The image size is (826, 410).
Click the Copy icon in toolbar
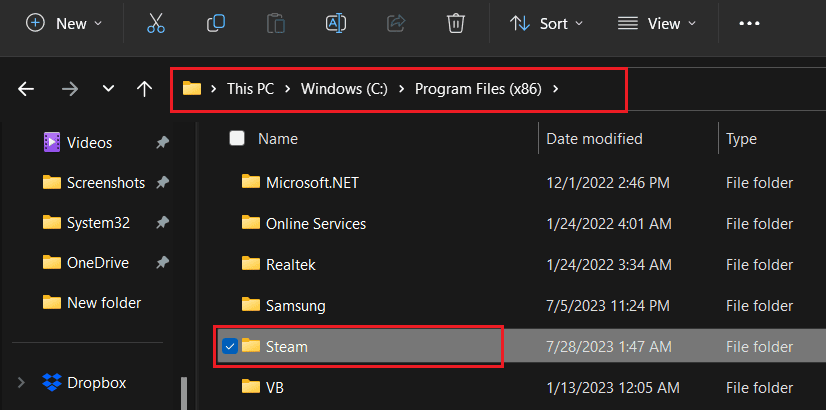[216, 23]
